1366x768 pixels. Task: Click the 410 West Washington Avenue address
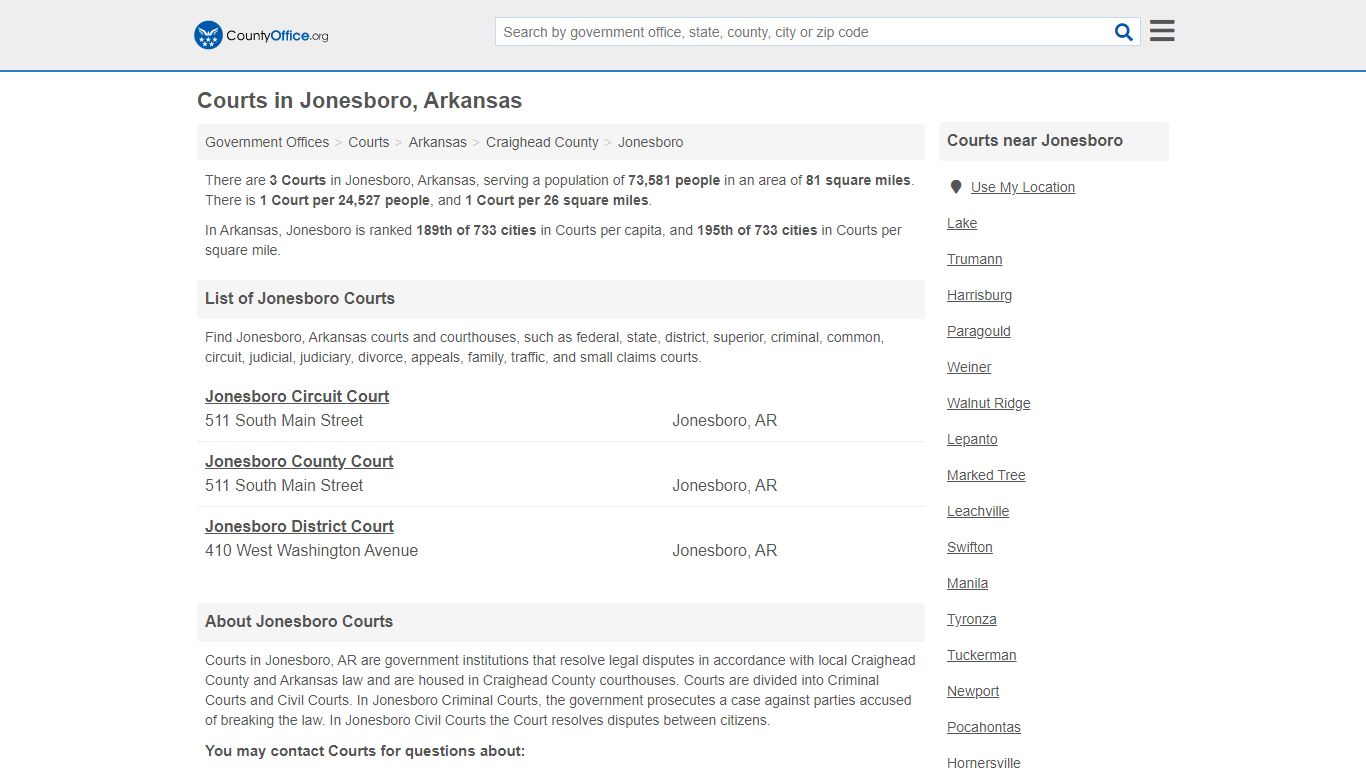pyautogui.click(x=312, y=550)
